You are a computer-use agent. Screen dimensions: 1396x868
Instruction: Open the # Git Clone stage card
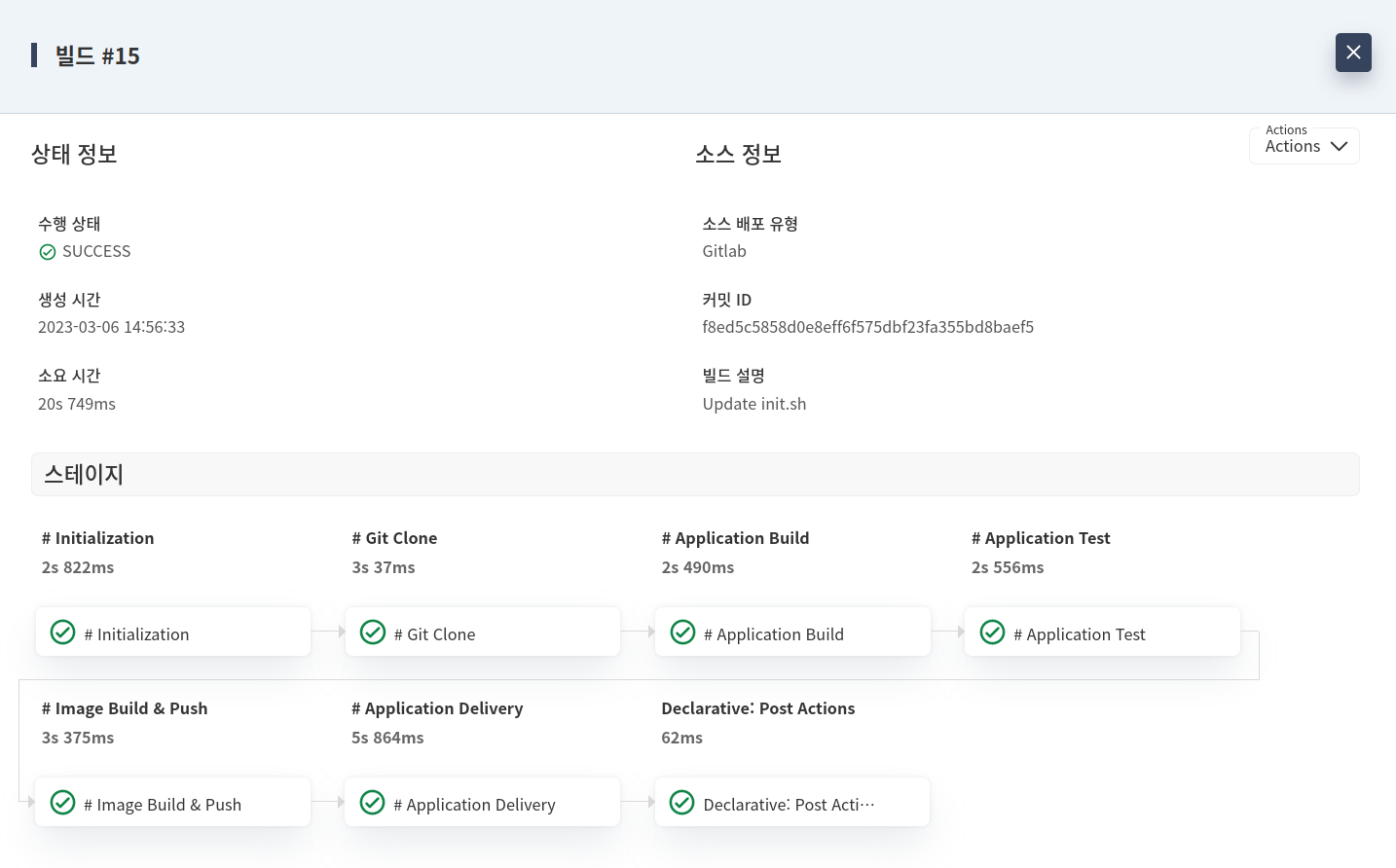[483, 633]
